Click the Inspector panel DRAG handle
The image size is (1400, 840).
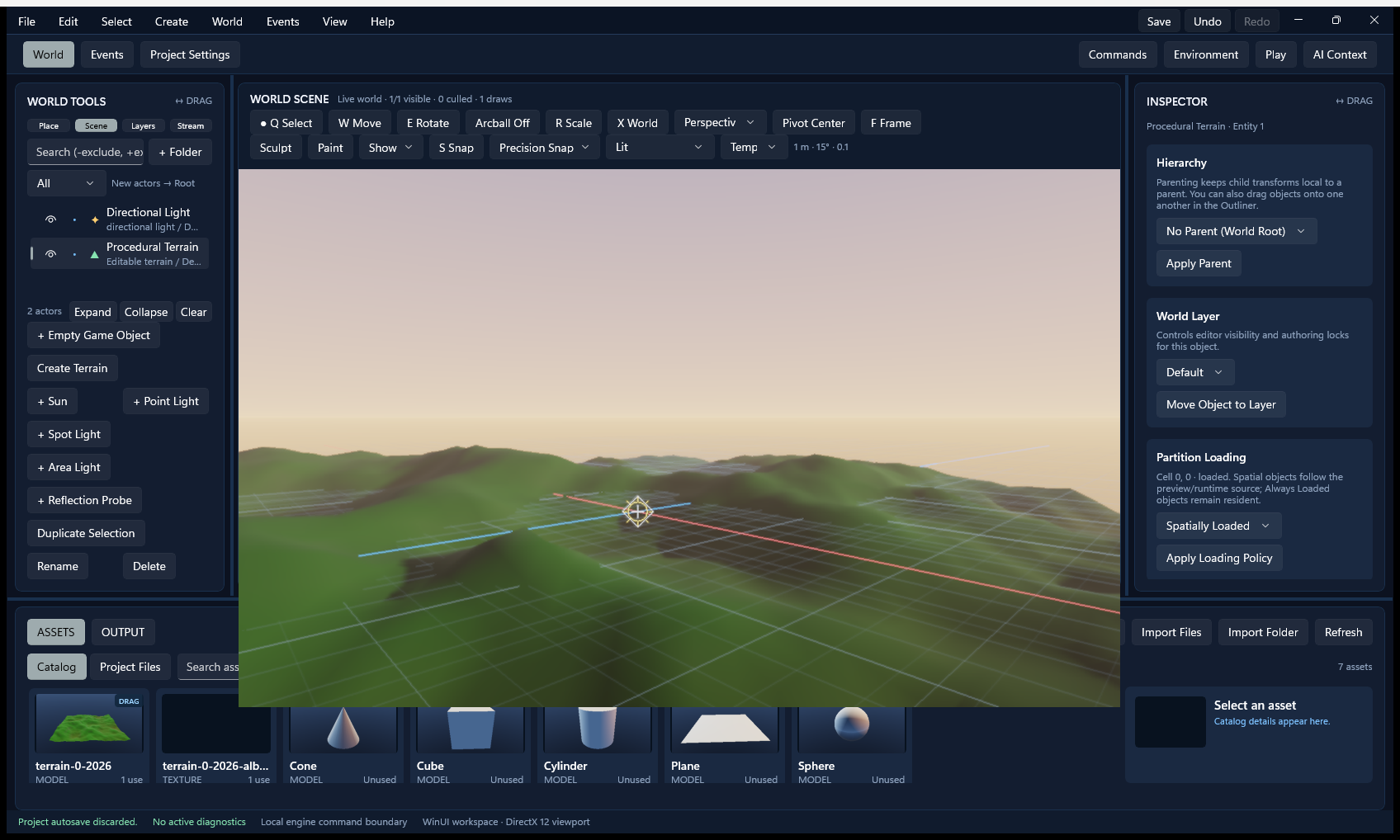pyautogui.click(x=1354, y=101)
